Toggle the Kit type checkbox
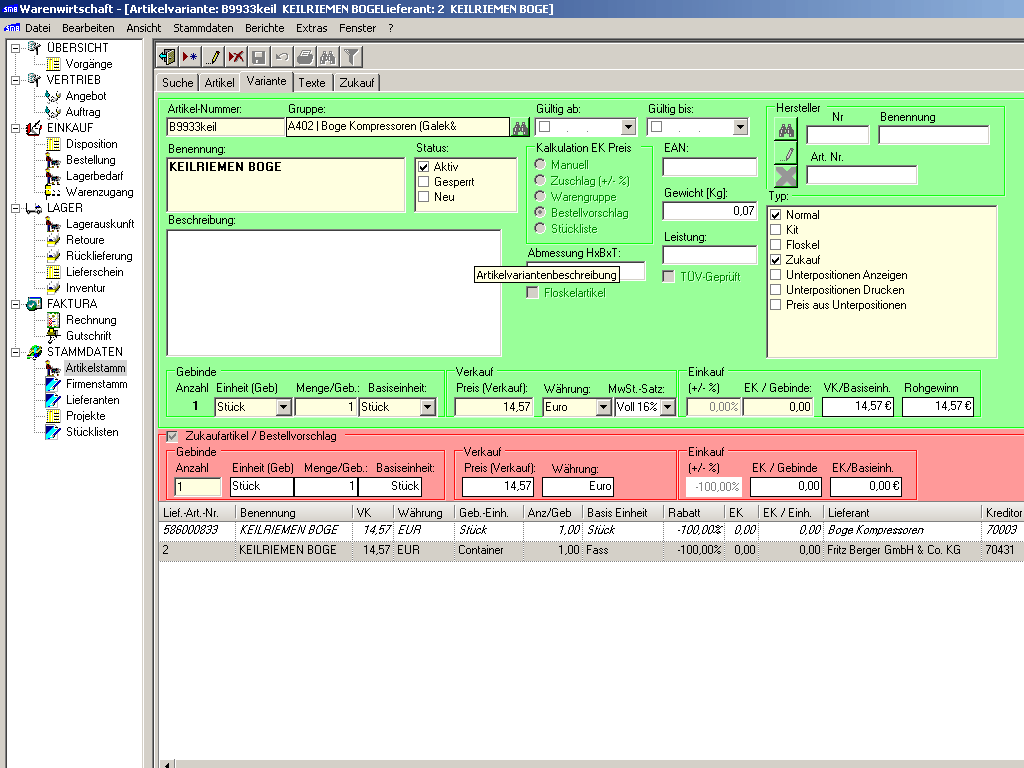 775,230
